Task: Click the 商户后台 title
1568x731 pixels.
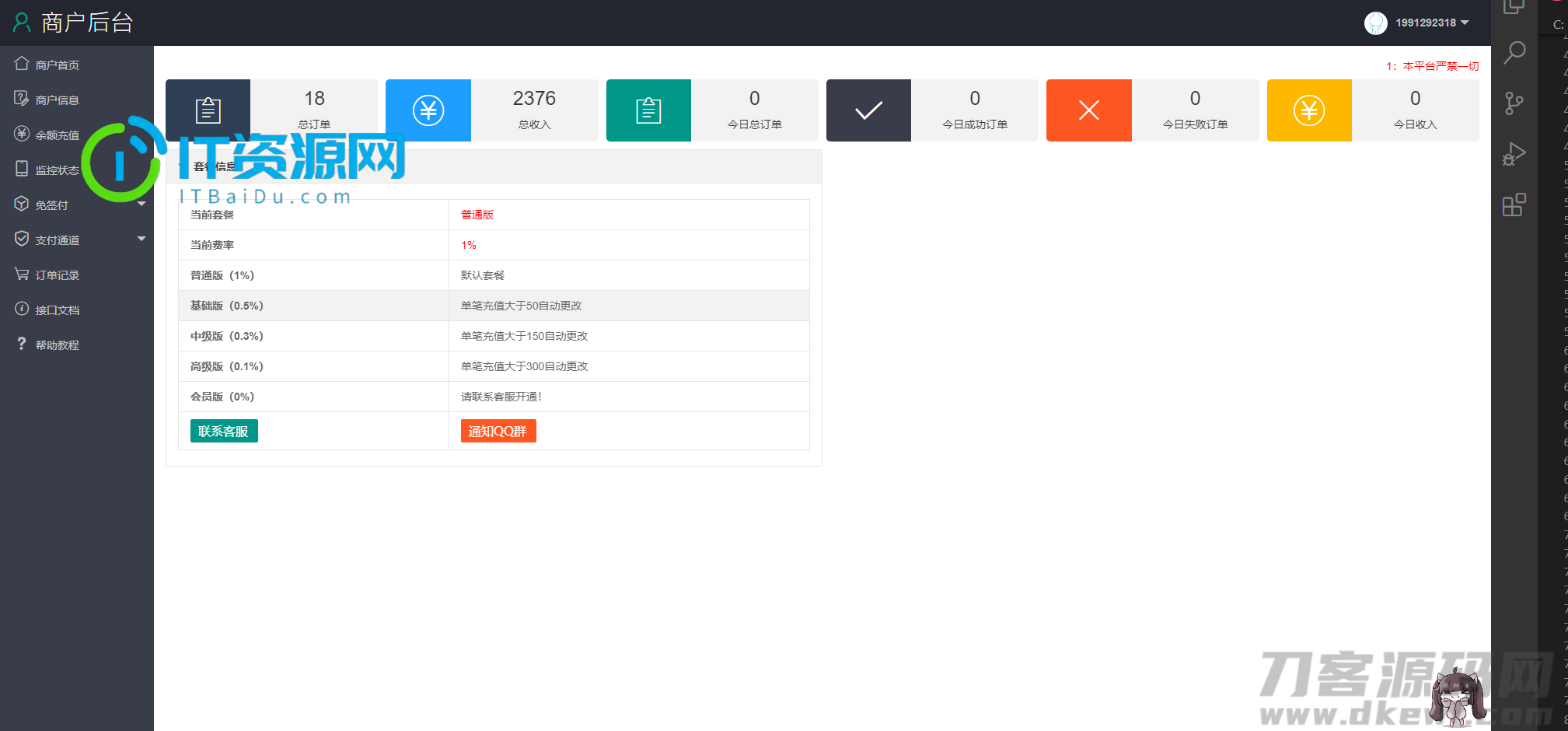Action: (87, 23)
